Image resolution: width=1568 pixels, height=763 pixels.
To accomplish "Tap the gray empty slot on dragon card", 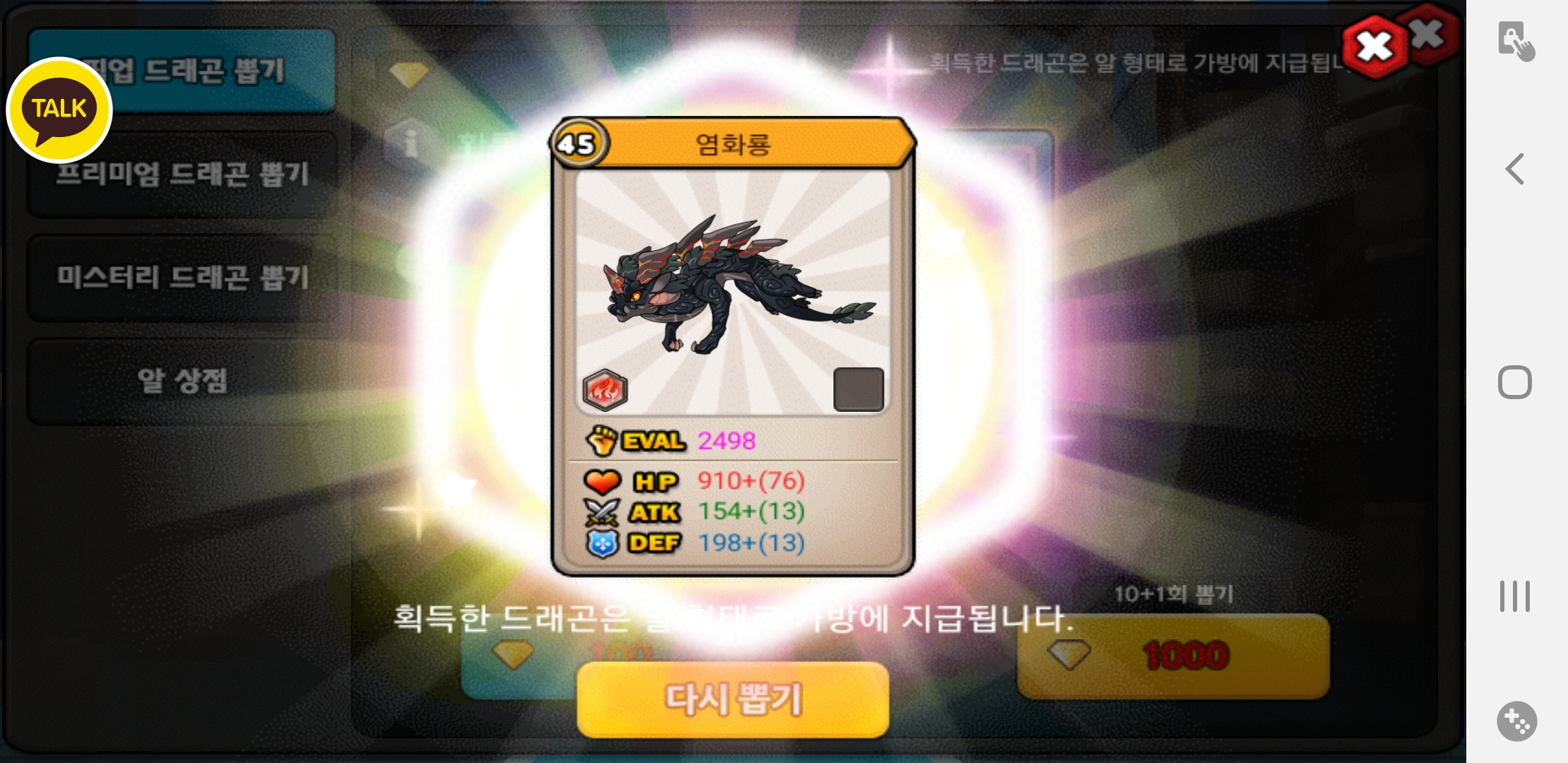I will [x=858, y=389].
